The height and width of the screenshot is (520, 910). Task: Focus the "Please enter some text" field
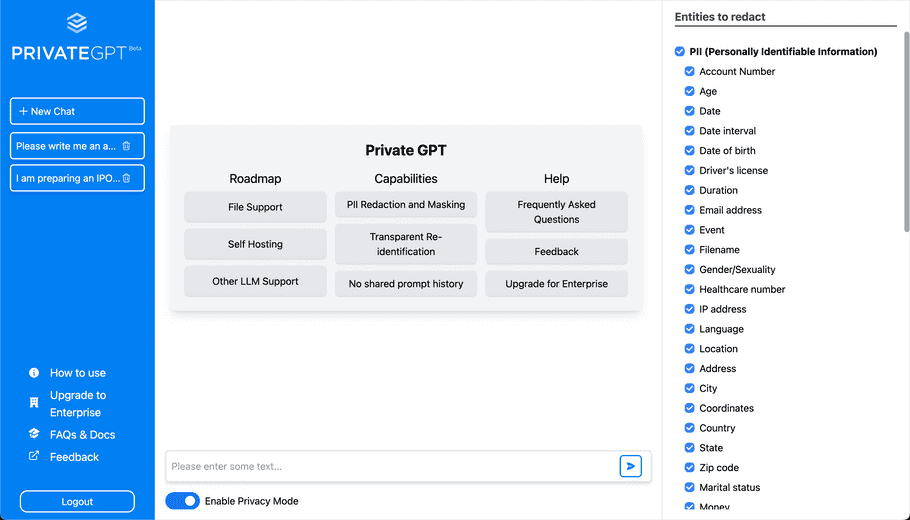tap(392, 466)
